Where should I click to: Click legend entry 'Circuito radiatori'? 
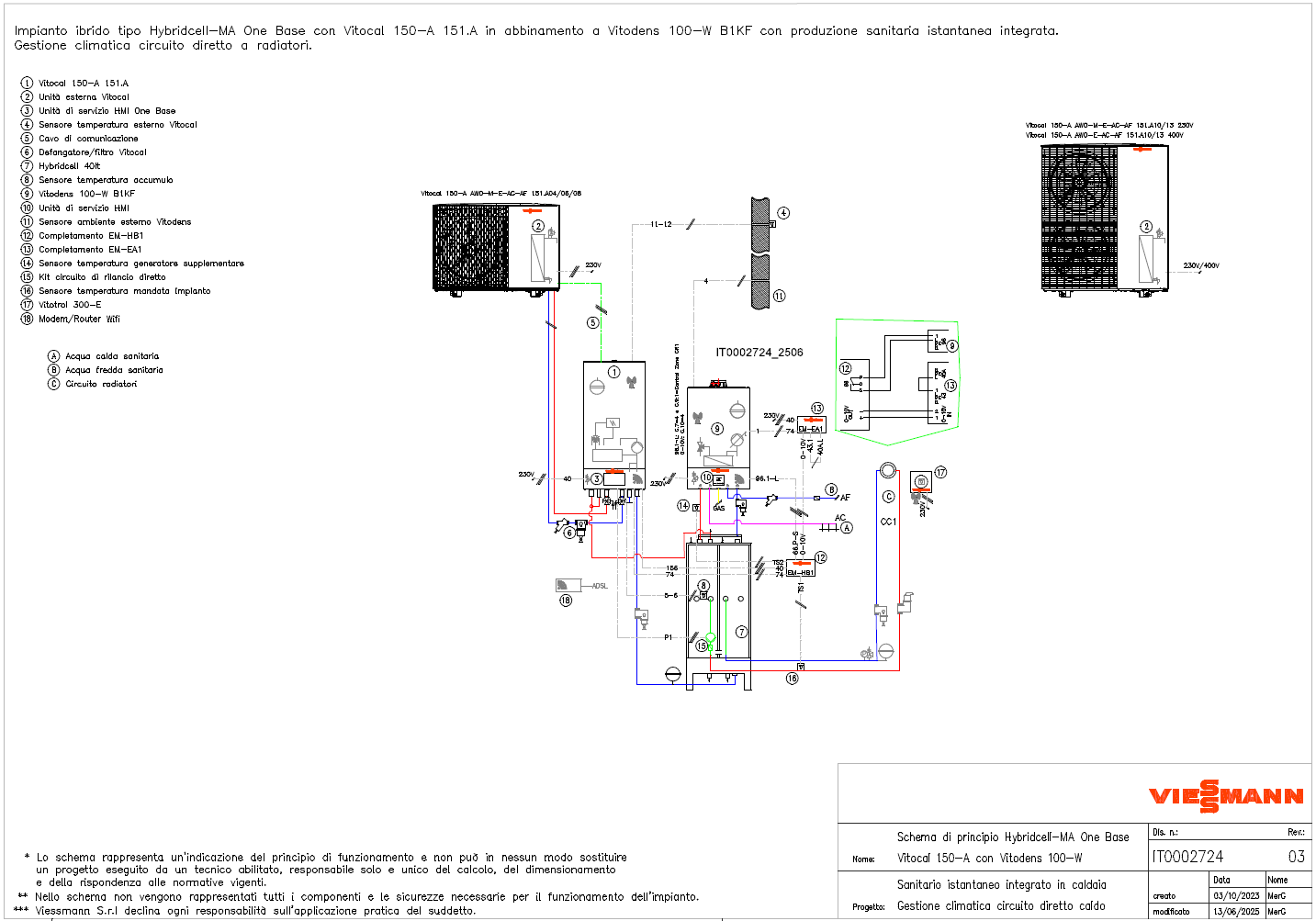[x=101, y=384]
